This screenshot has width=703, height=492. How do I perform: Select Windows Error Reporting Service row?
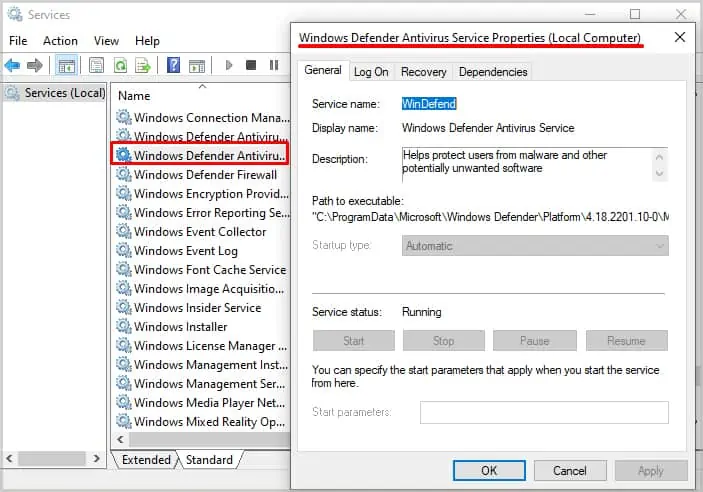pos(203,212)
